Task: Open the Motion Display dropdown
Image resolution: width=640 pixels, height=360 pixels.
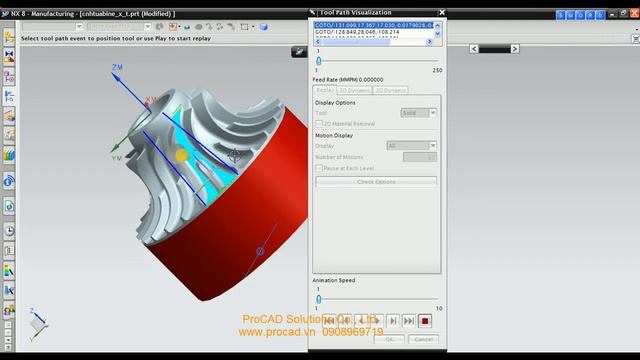Action: pyautogui.click(x=433, y=146)
